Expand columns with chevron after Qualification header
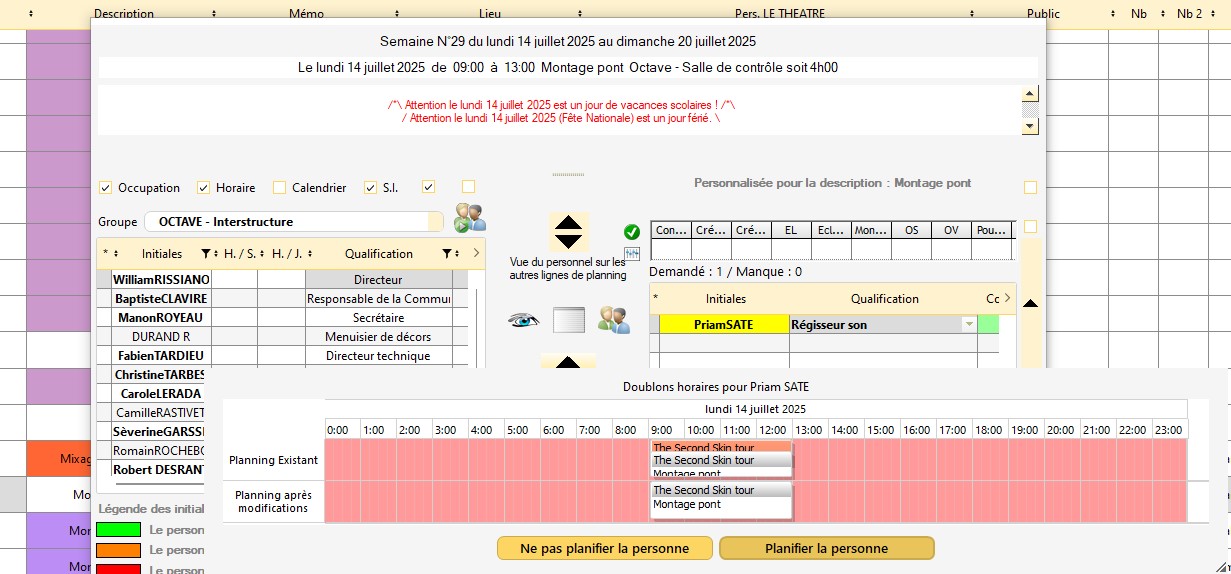 coord(475,254)
